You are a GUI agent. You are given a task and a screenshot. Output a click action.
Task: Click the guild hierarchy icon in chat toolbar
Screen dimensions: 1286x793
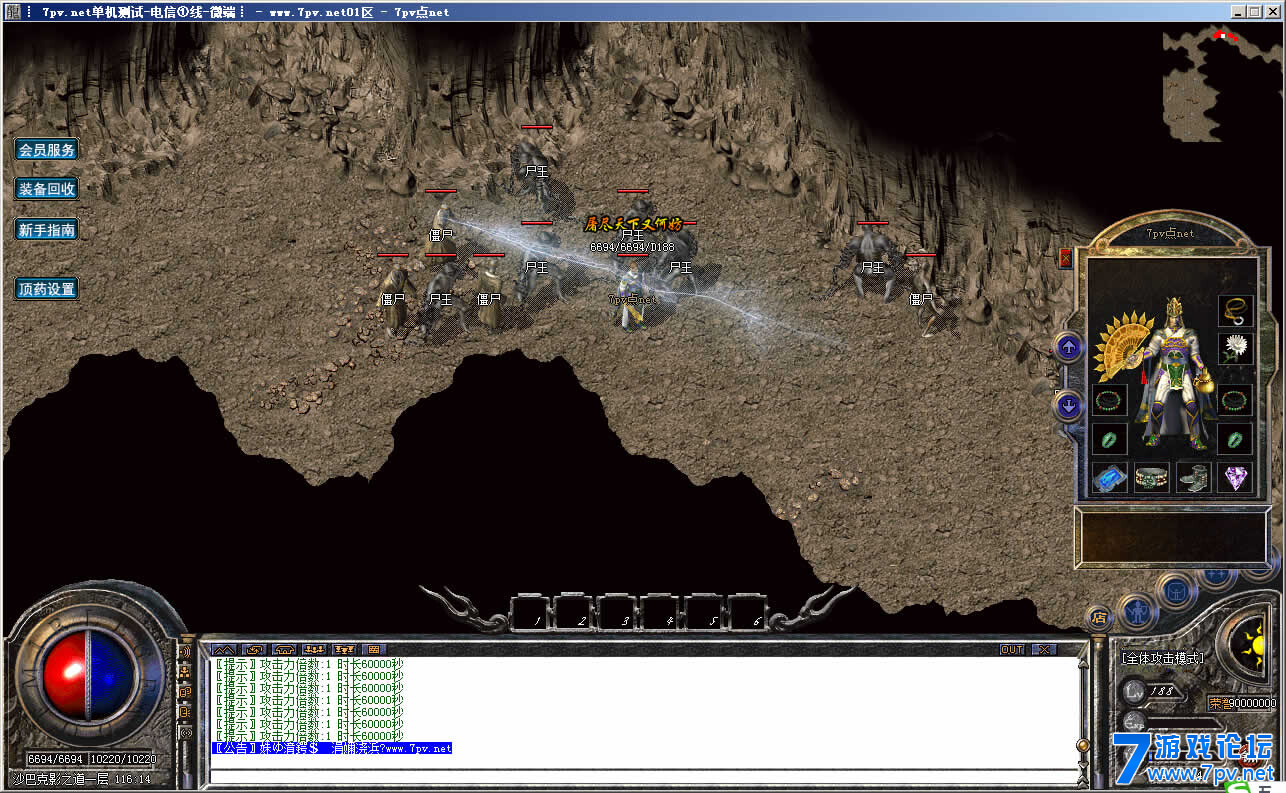click(344, 650)
